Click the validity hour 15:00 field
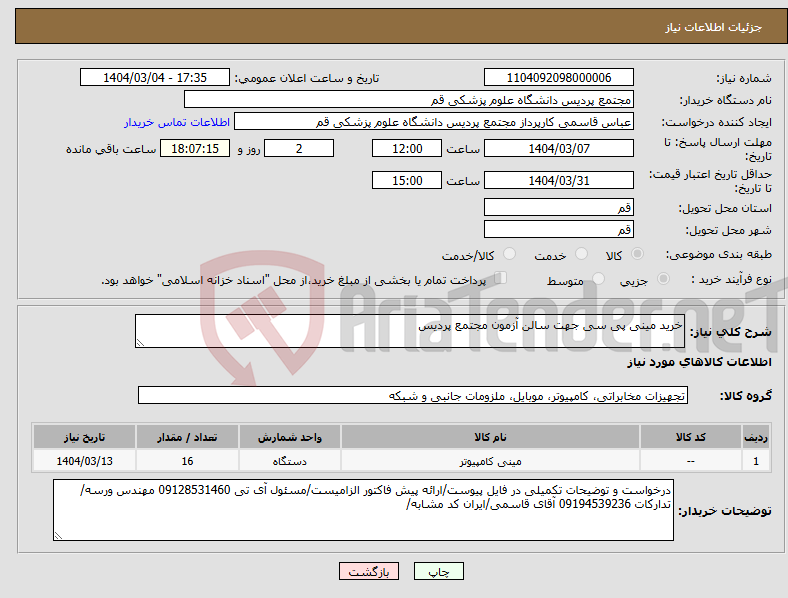 point(407,180)
